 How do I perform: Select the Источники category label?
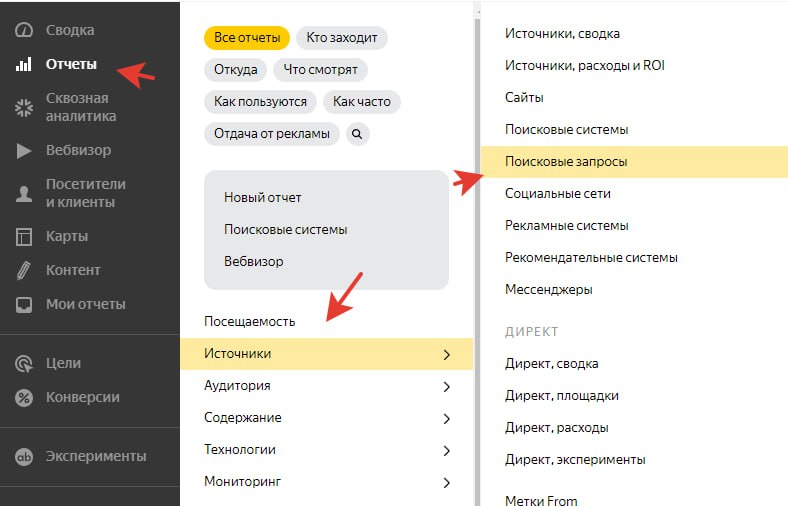(237, 354)
